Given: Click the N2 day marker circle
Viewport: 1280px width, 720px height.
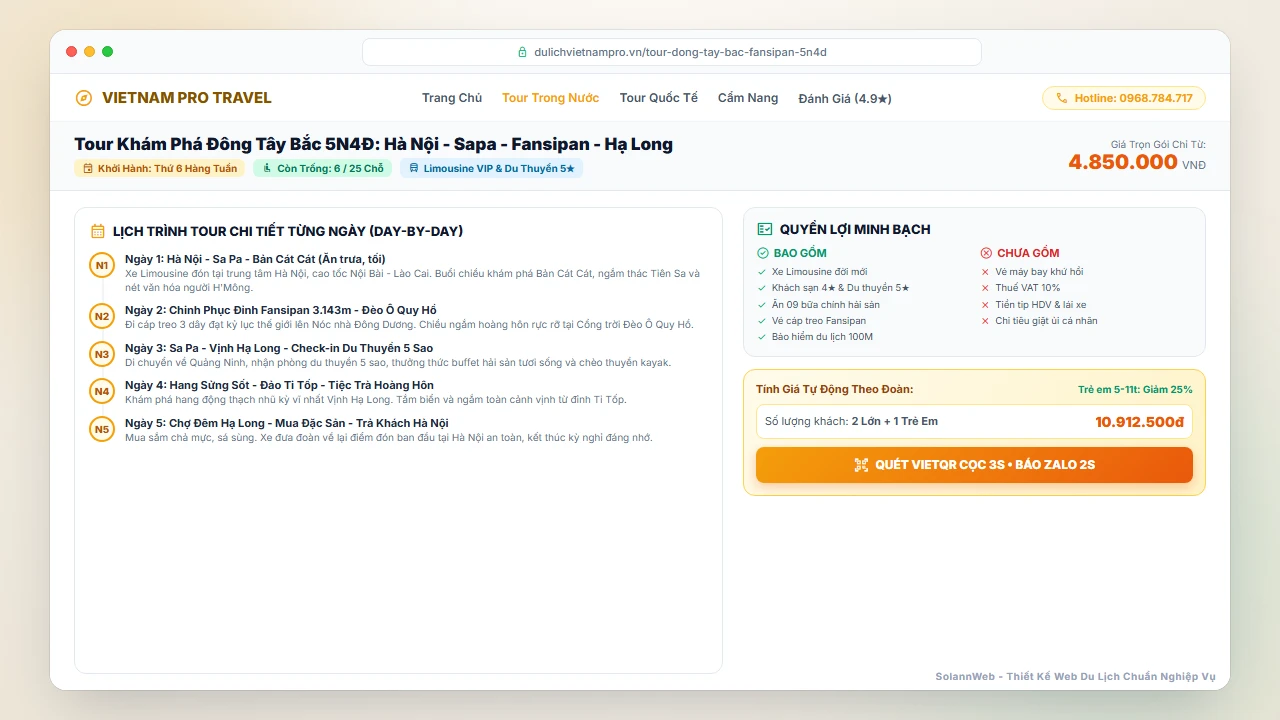Looking at the screenshot, I should pyautogui.click(x=102, y=316).
